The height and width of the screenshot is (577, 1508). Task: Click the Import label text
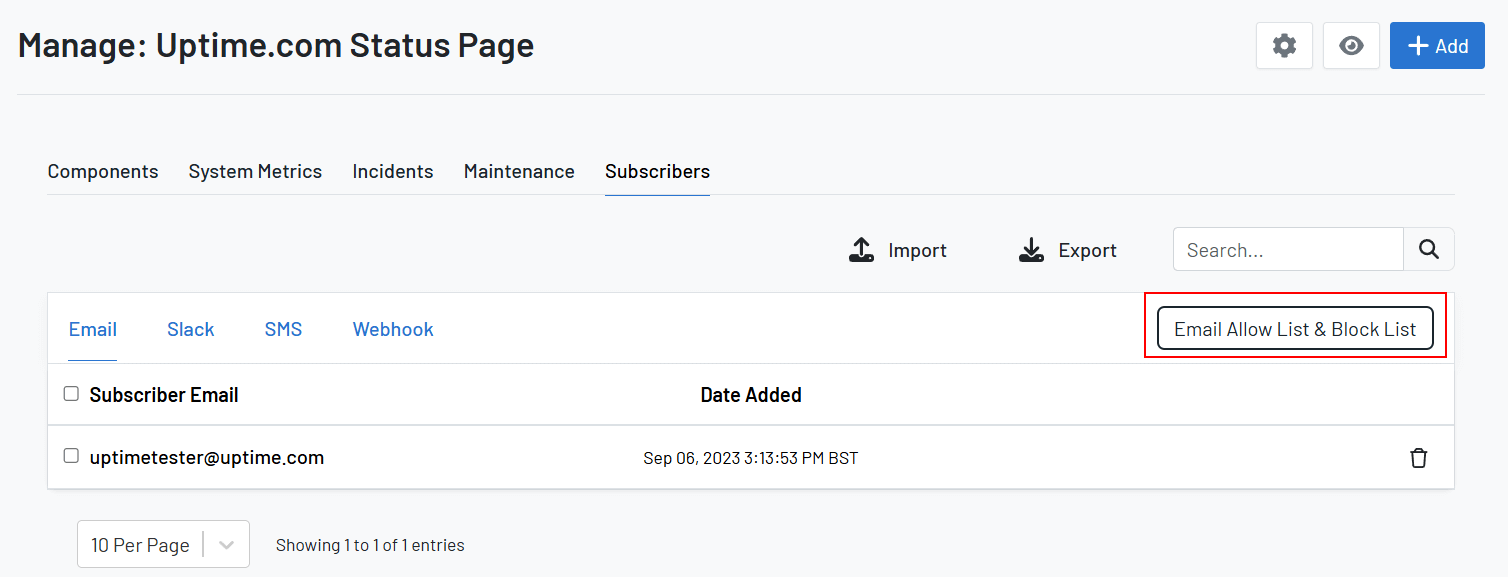[x=917, y=250]
